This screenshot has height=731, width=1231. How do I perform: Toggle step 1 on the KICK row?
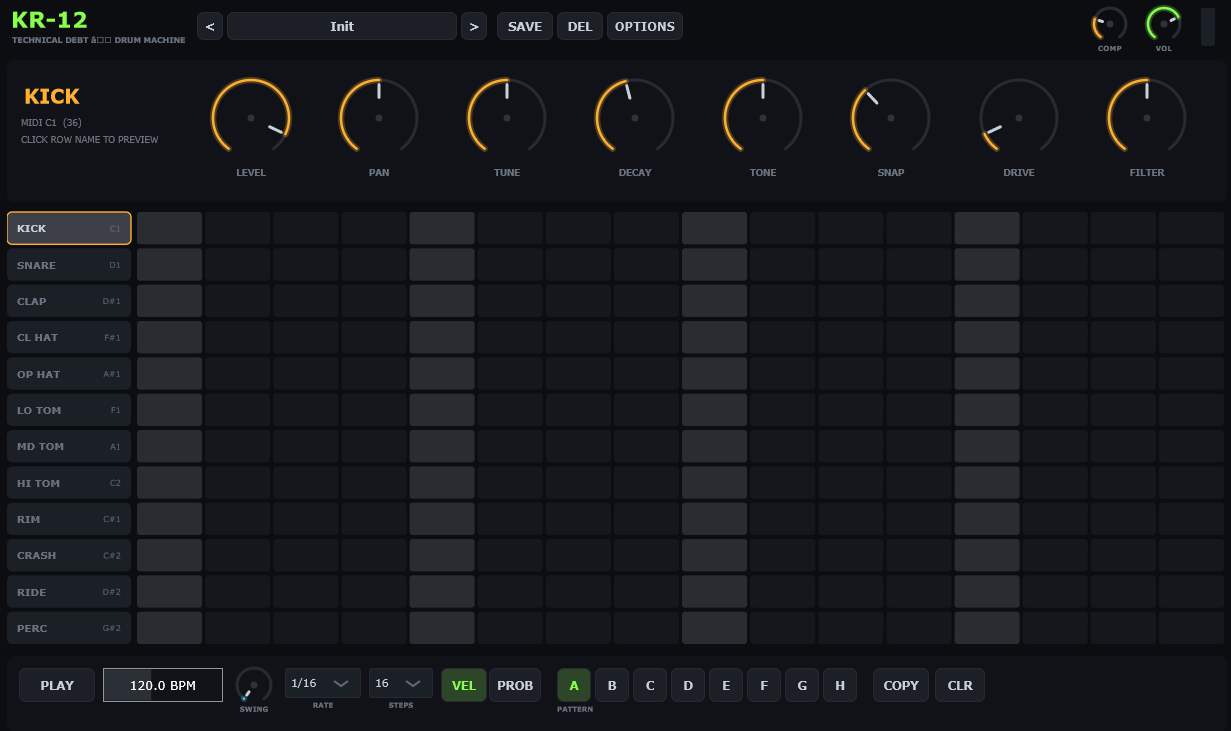[170, 228]
